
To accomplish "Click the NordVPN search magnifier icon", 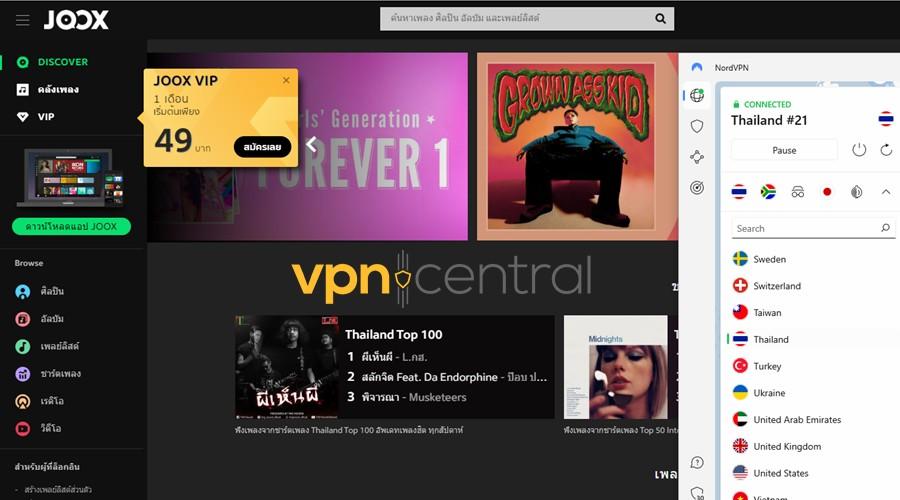I will tap(885, 228).
